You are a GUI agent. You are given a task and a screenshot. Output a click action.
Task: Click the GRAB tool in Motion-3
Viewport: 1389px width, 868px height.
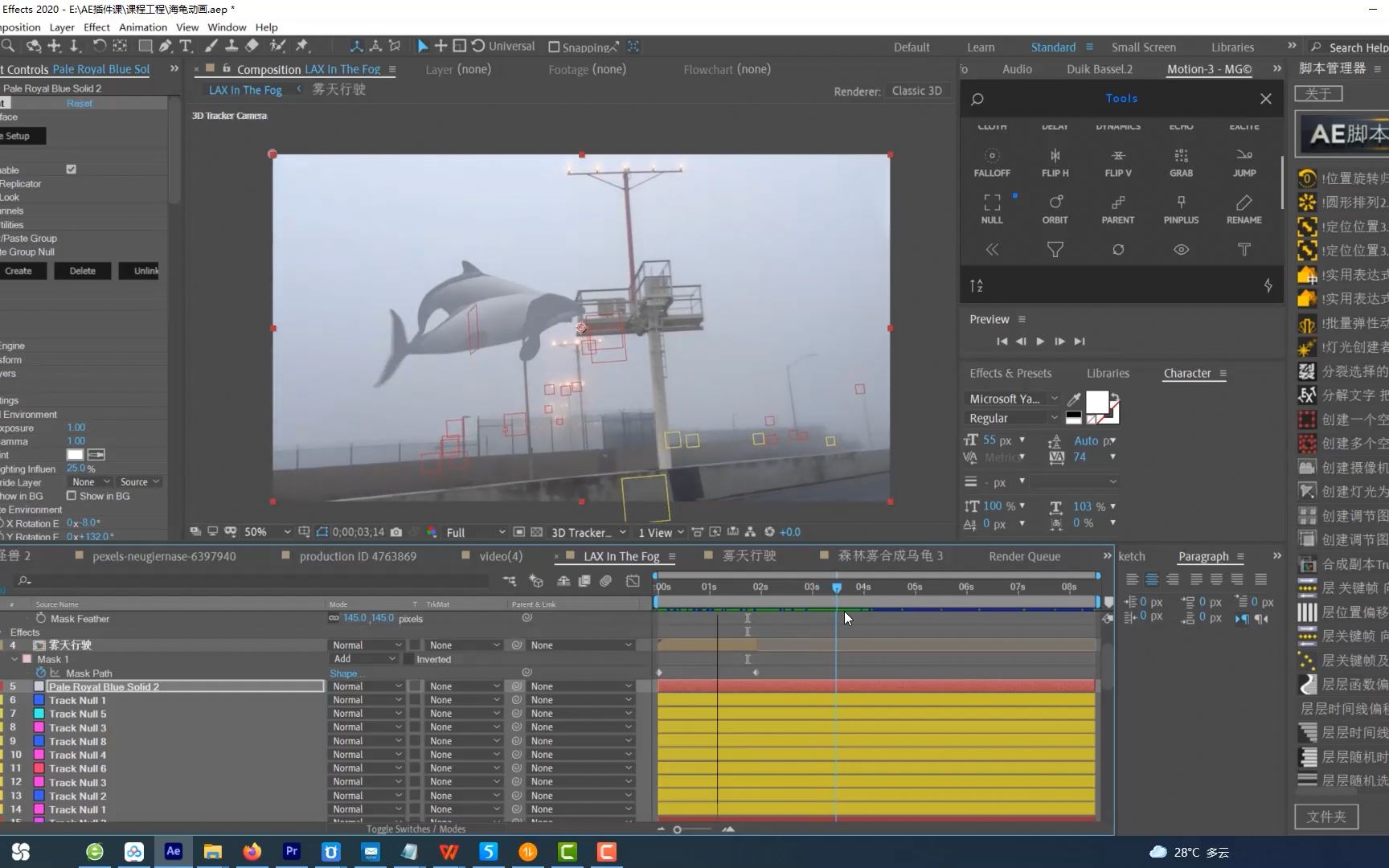pyautogui.click(x=1181, y=162)
